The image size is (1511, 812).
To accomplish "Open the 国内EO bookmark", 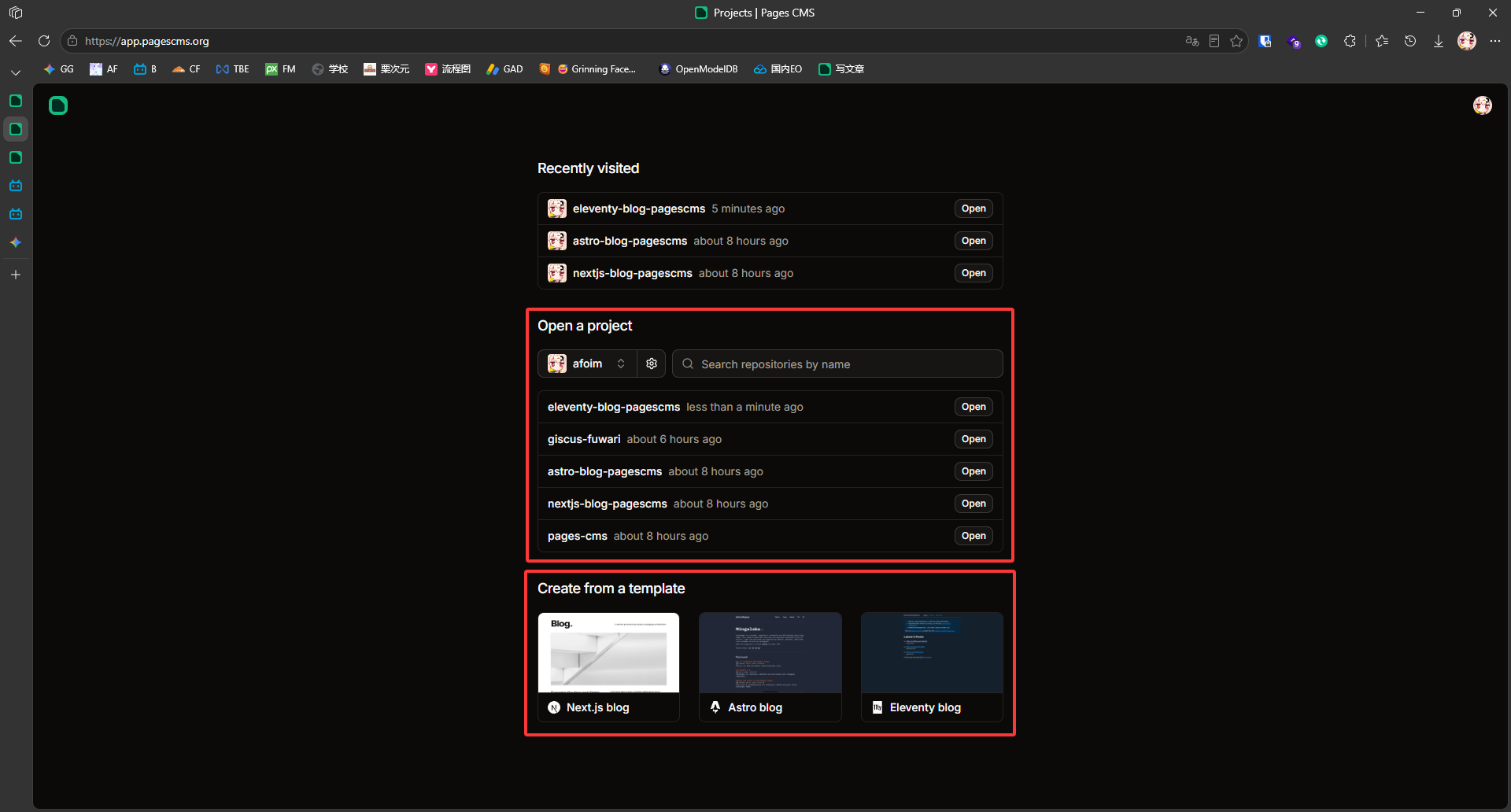I will click(778, 69).
